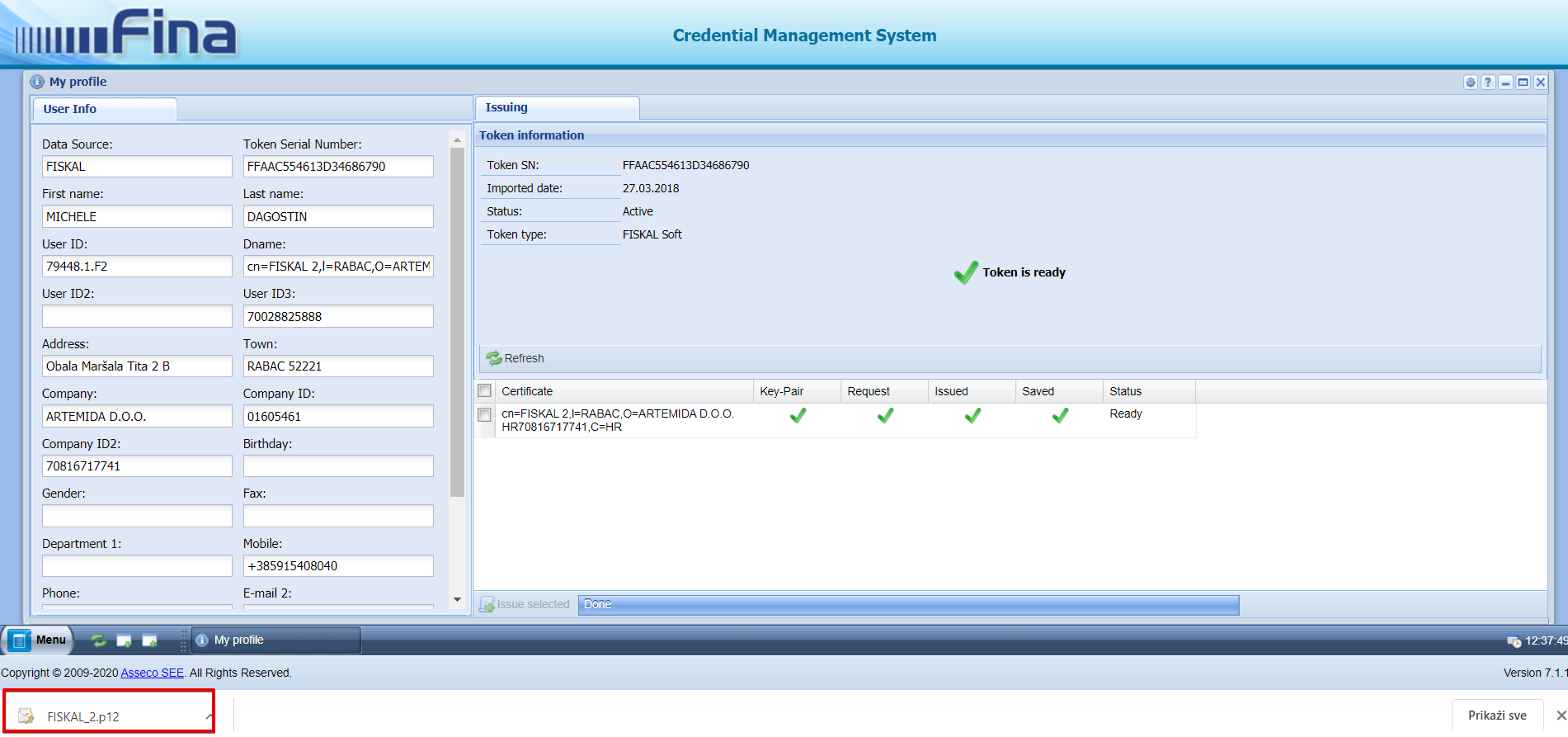Click the empty Birthday field
The image size is (1568, 737).
[338, 466]
